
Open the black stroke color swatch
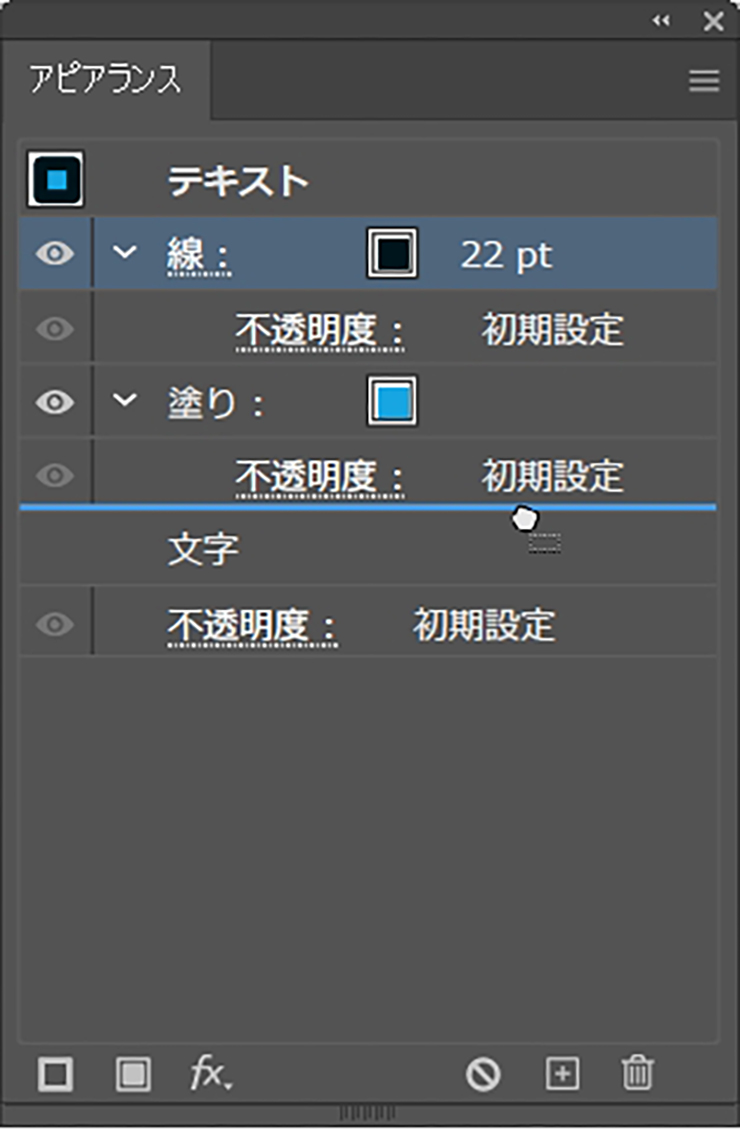pos(392,254)
